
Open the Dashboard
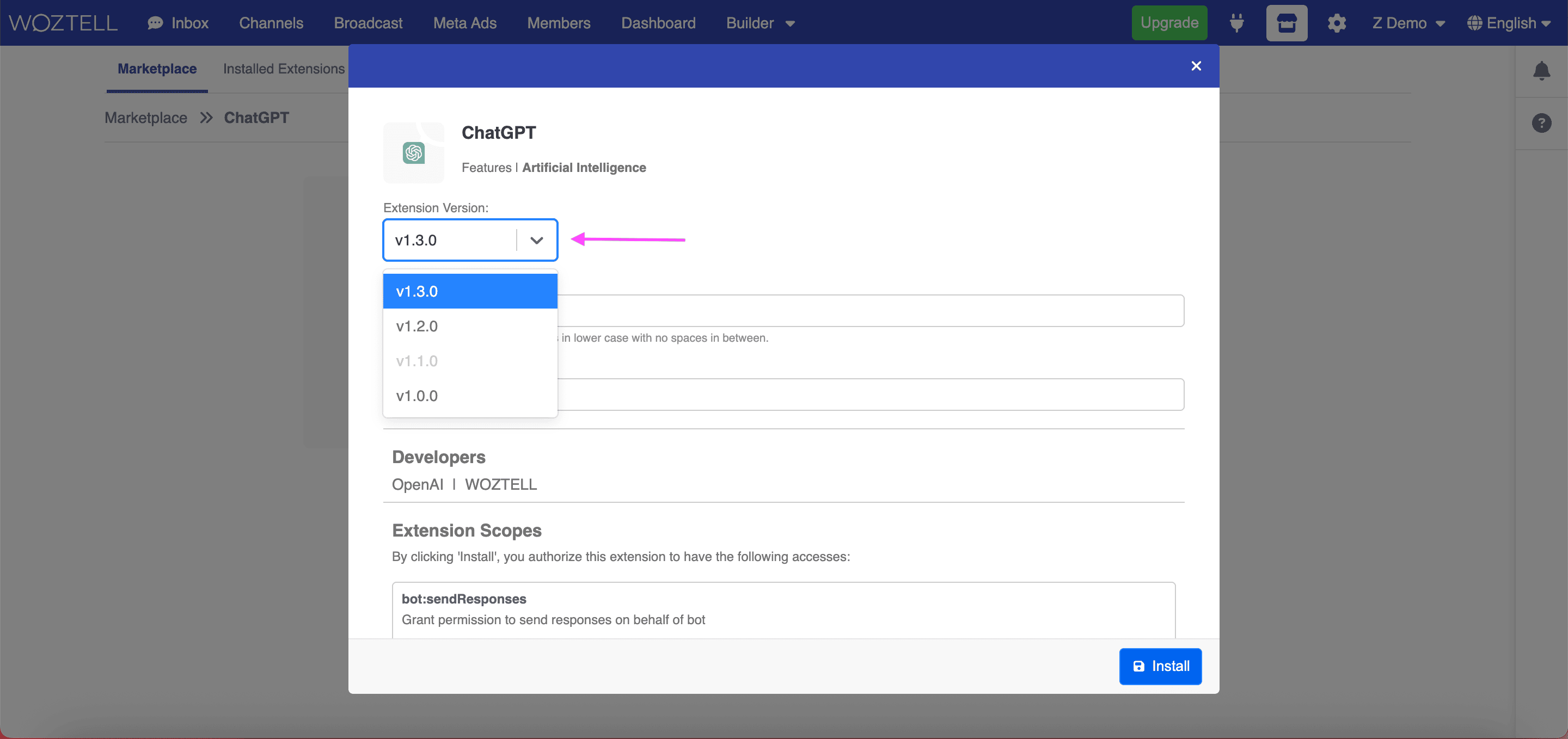pos(658,23)
